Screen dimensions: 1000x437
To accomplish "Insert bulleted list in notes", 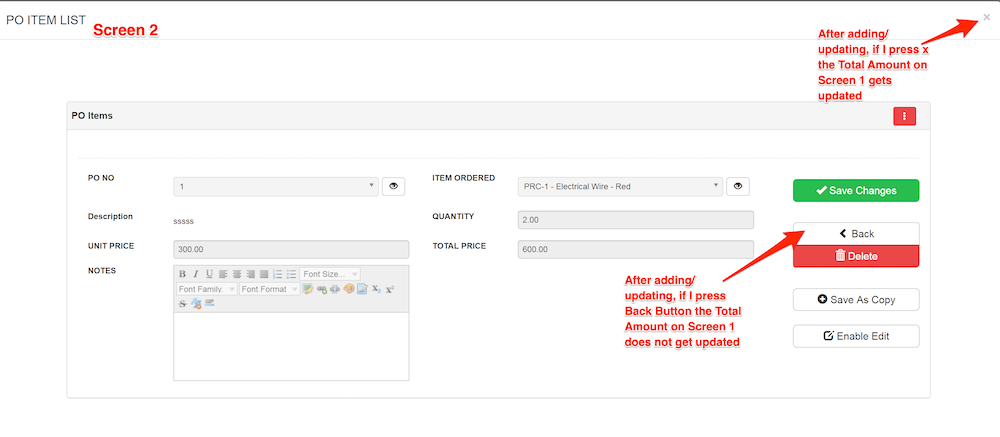I will click(291, 274).
